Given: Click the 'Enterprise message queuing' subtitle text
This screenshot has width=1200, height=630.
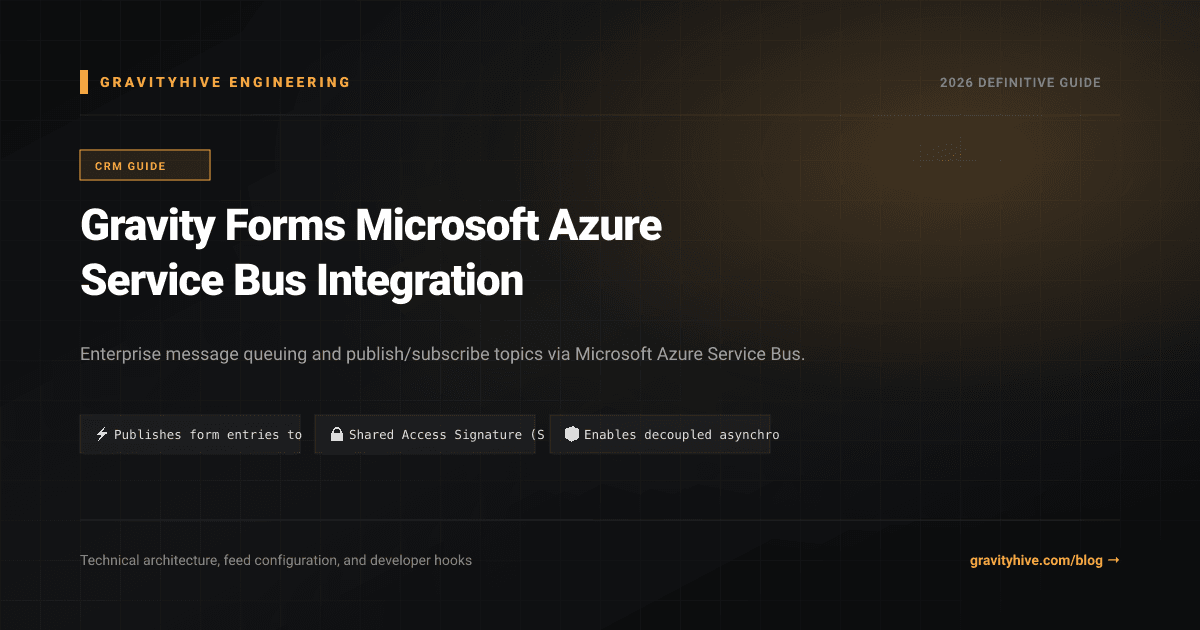Looking at the screenshot, I should pyautogui.click(x=442, y=355).
